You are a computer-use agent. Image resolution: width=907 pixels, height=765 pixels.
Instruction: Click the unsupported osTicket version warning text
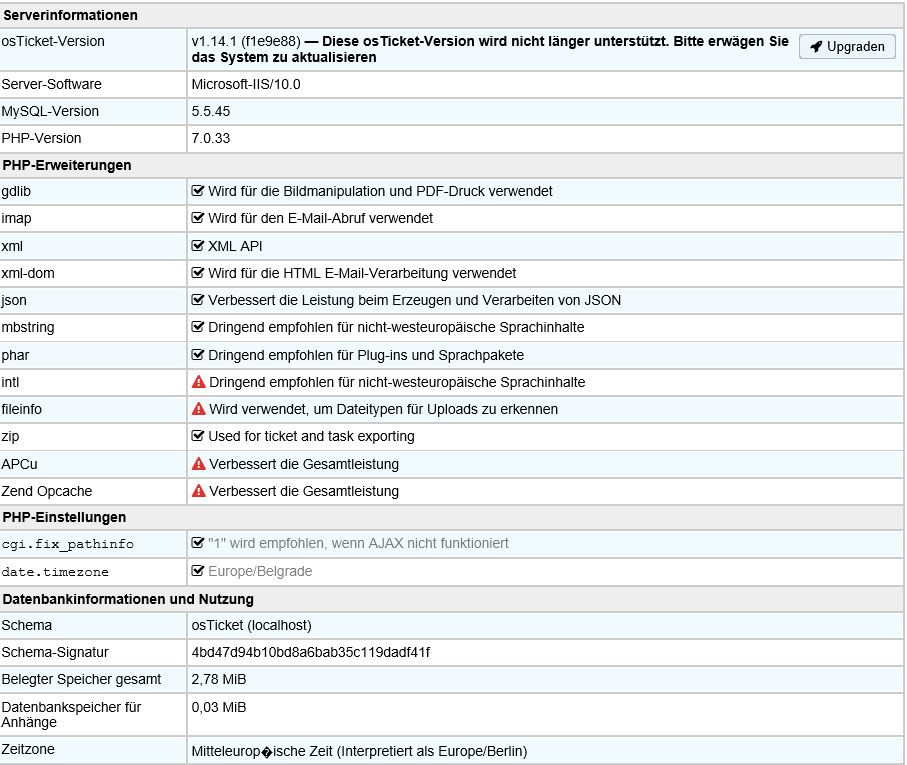(x=491, y=49)
